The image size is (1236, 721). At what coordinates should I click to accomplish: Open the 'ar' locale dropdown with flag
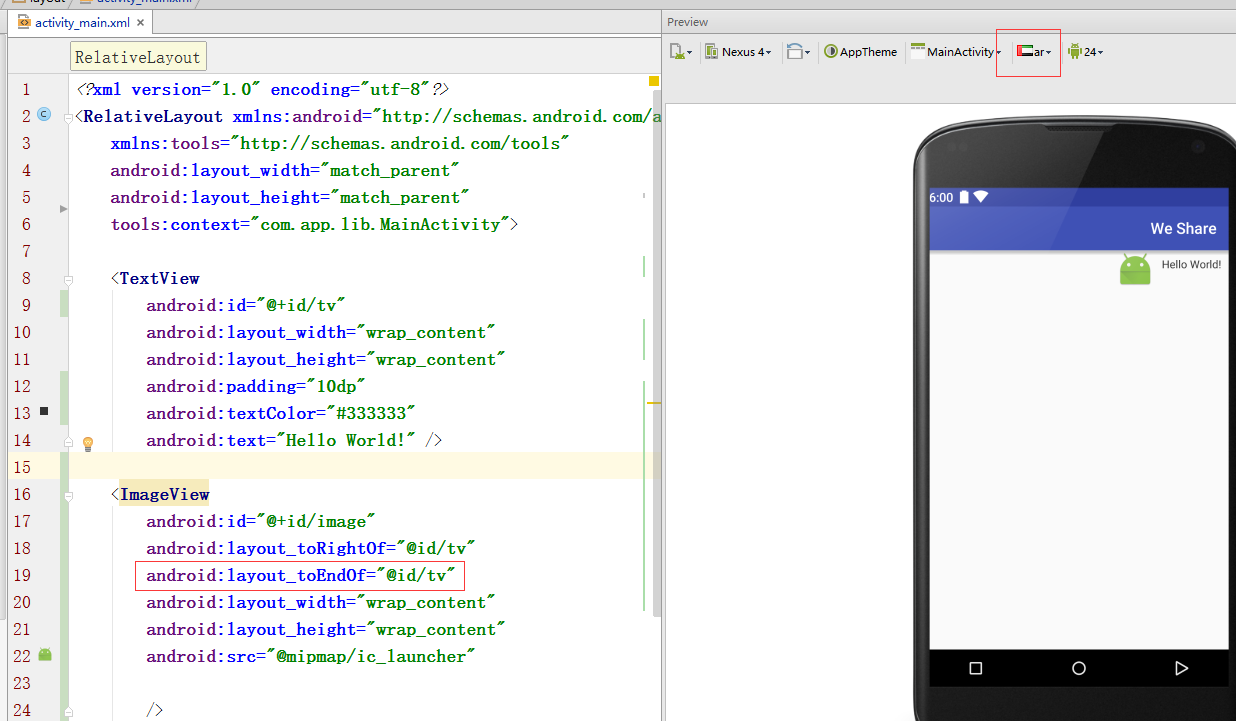[x=1033, y=52]
